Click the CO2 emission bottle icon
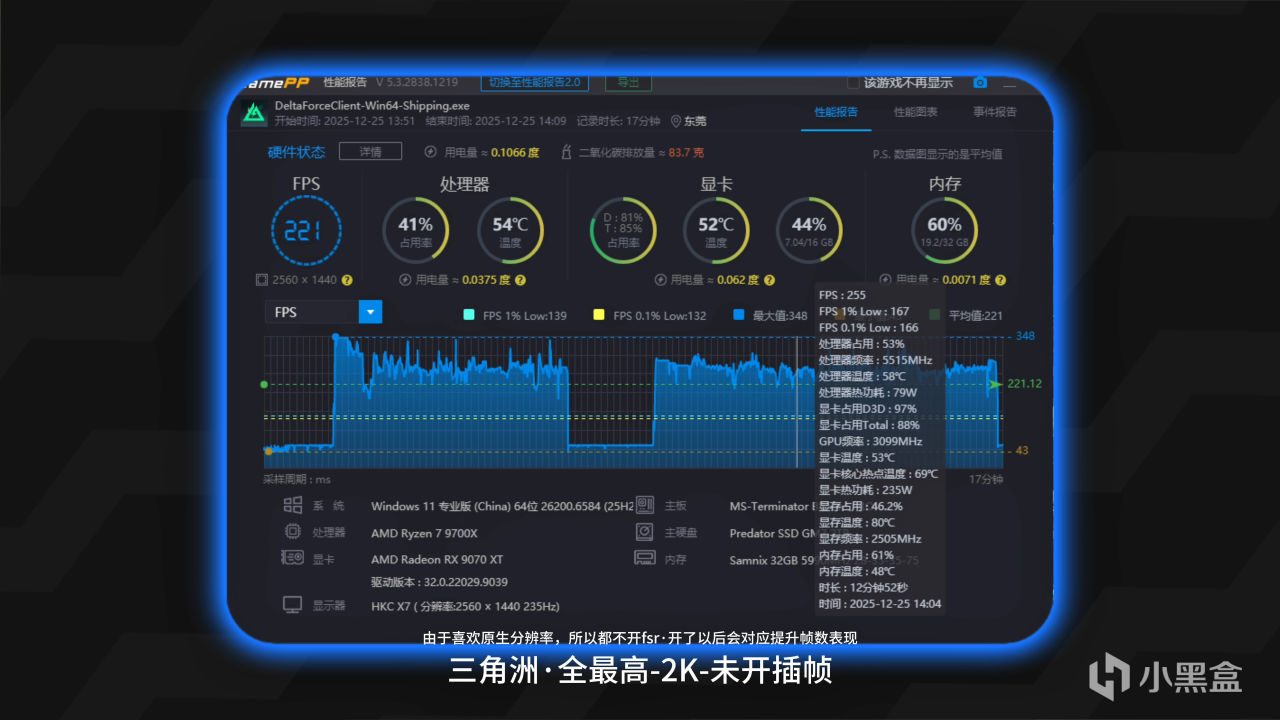The width and height of the screenshot is (1280, 720). [567, 152]
